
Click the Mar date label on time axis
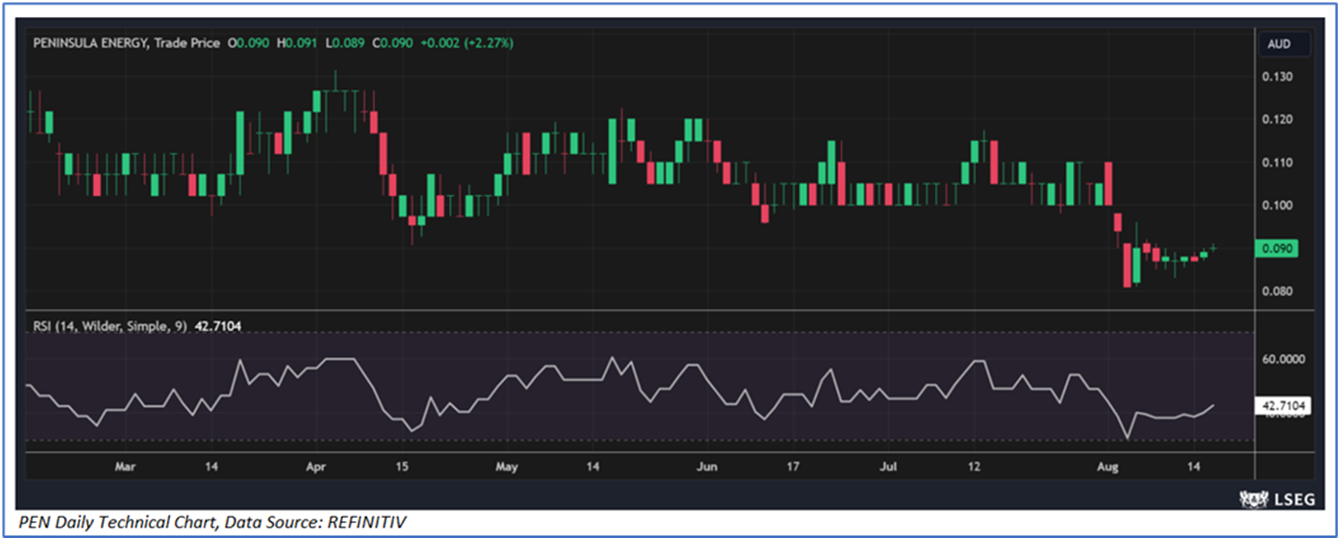(x=125, y=467)
